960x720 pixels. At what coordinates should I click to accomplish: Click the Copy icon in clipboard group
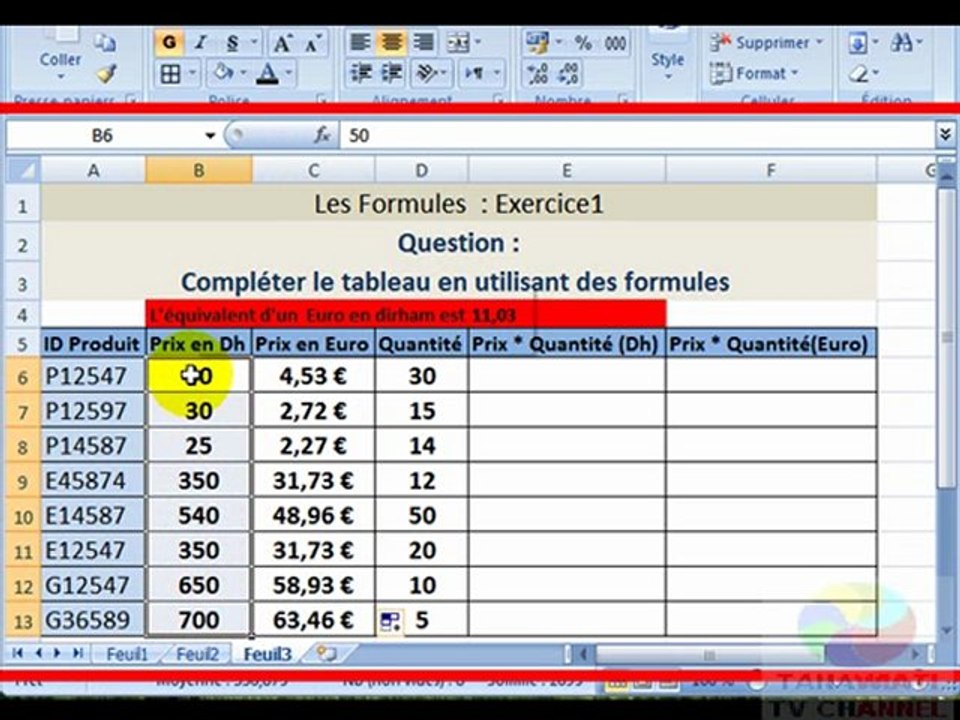pos(105,42)
